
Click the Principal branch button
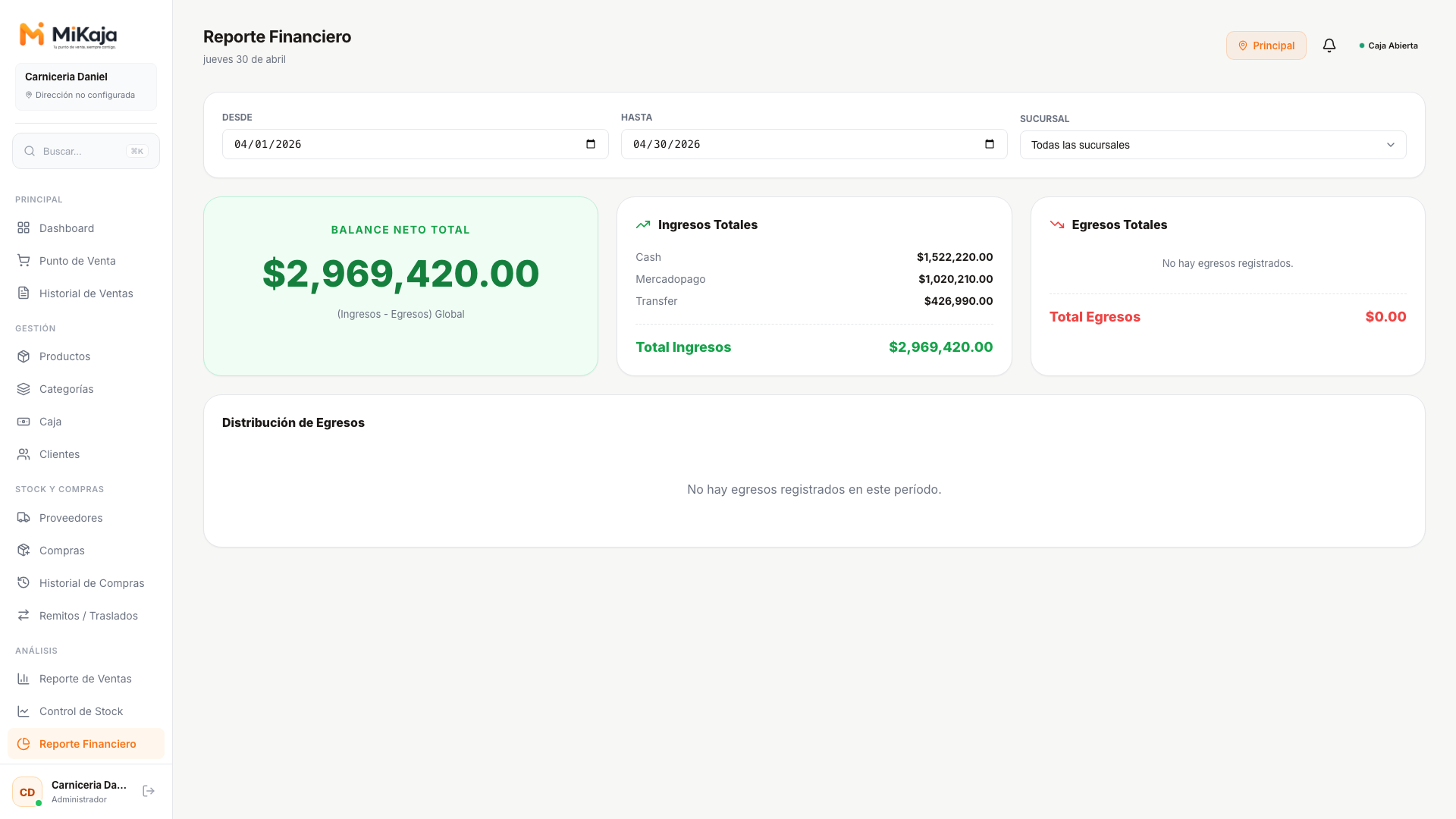[x=1266, y=45]
